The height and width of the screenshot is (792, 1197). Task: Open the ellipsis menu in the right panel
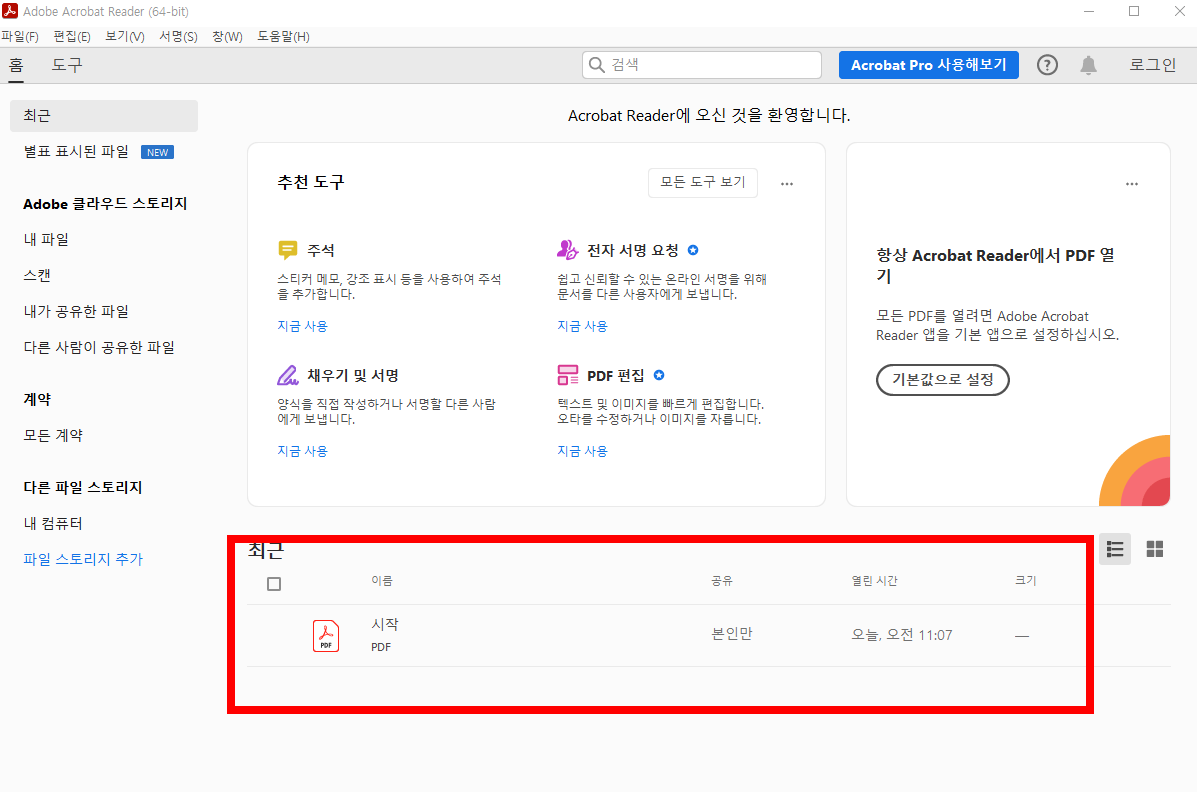[x=1132, y=183]
